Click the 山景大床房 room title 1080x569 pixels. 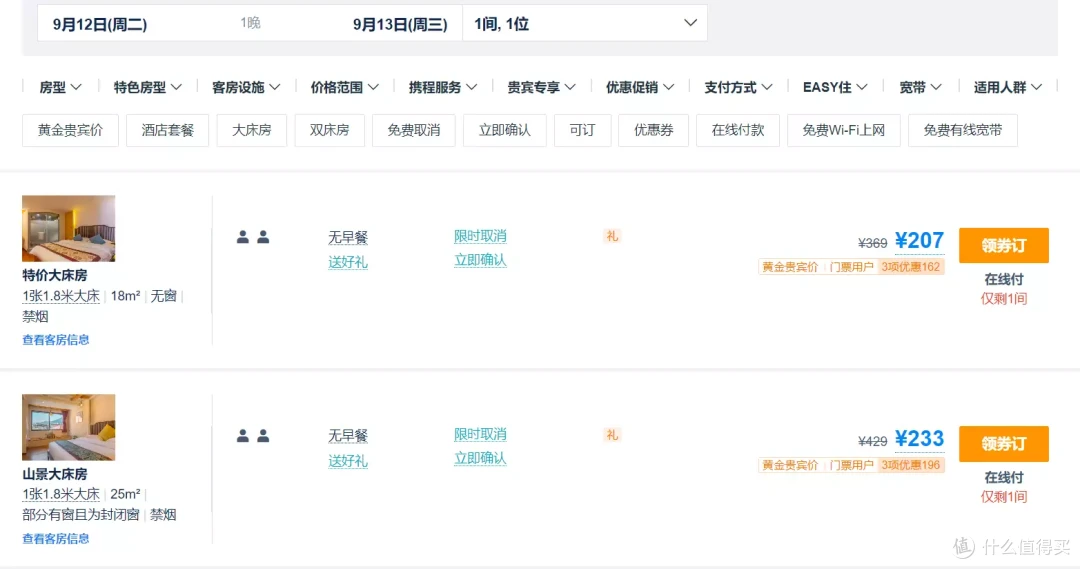pyautogui.click(x=55, y=475)
